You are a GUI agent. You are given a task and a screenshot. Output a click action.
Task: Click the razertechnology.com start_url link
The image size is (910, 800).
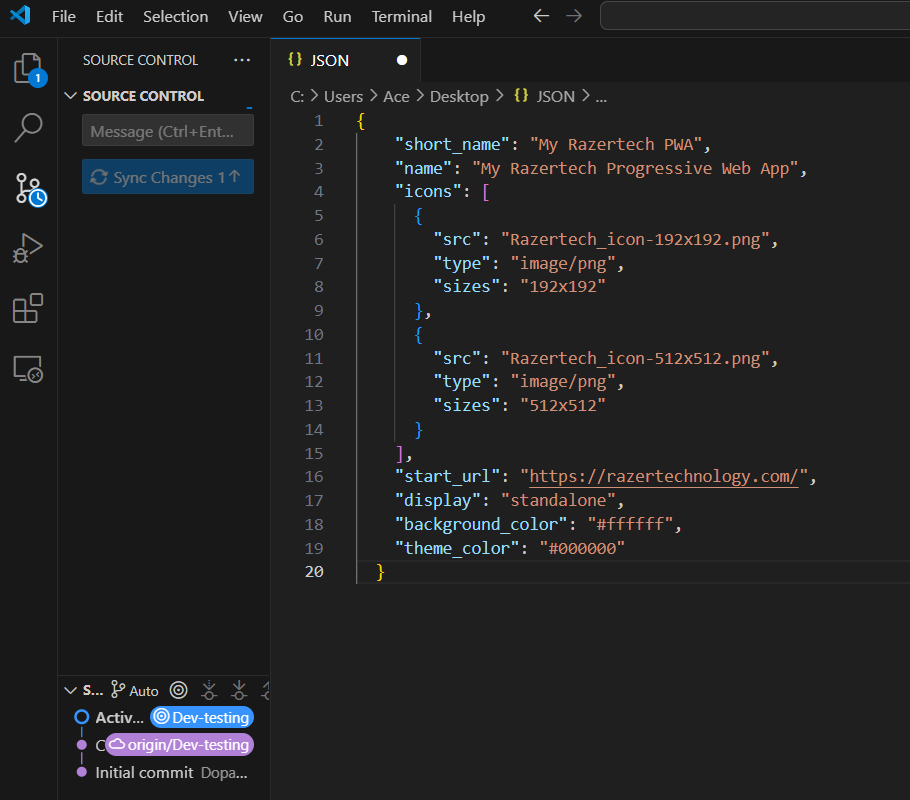[x=667, y=477]
